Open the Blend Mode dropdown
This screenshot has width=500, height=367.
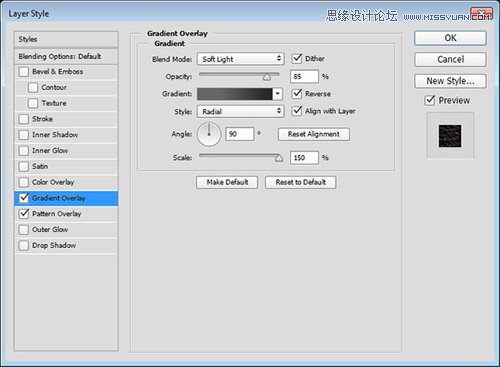point(240,59)
